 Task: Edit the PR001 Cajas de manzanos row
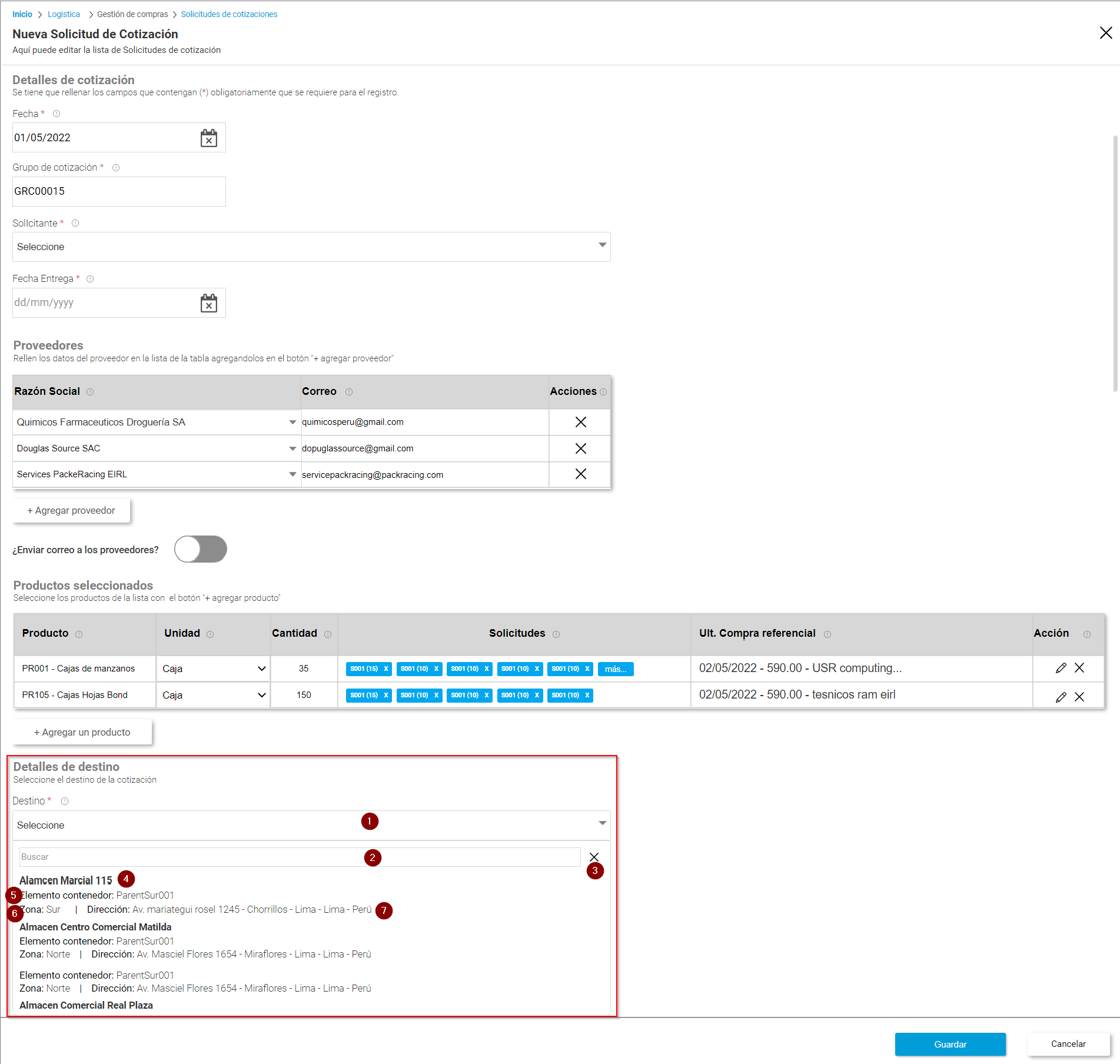click(1061, 668)
